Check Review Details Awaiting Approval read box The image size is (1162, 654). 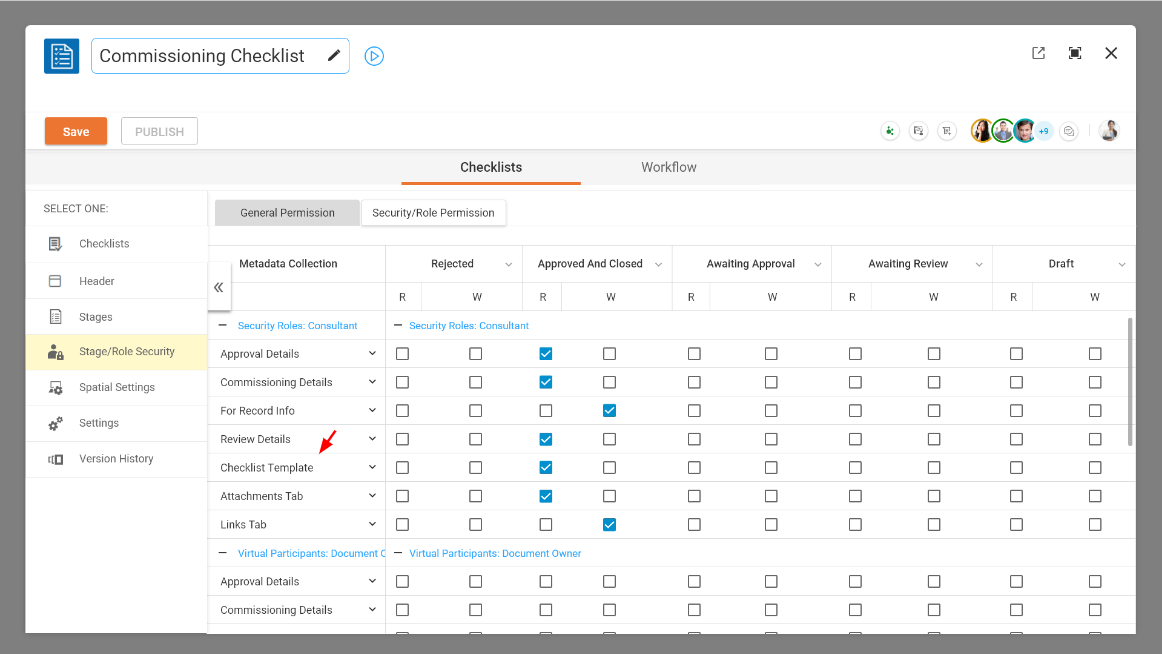[694, 439]
